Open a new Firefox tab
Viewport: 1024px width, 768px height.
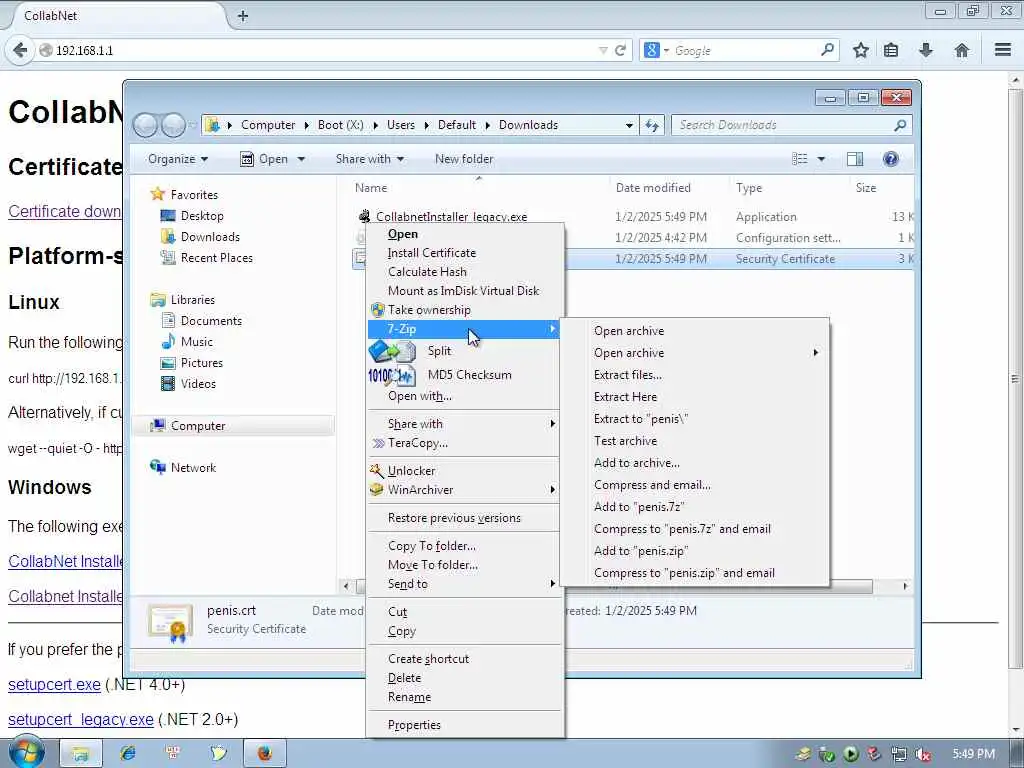click(x=243, y=16)
